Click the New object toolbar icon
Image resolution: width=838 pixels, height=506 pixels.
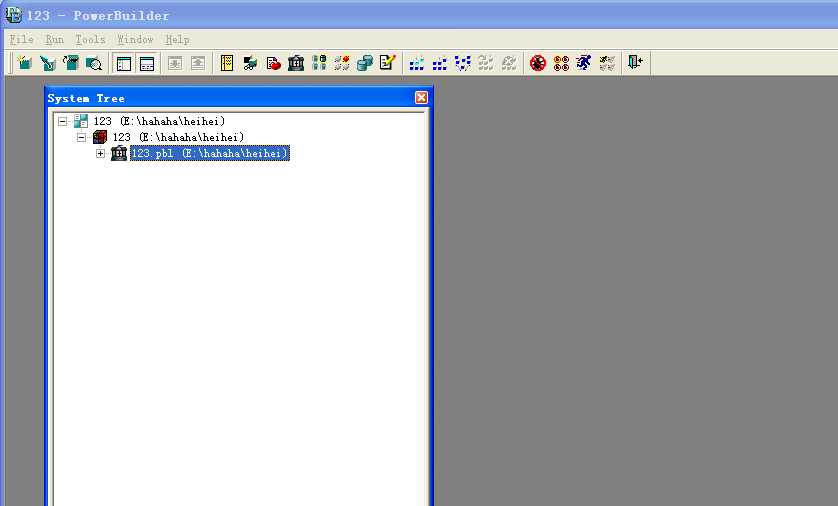click(x=24, y=63)
